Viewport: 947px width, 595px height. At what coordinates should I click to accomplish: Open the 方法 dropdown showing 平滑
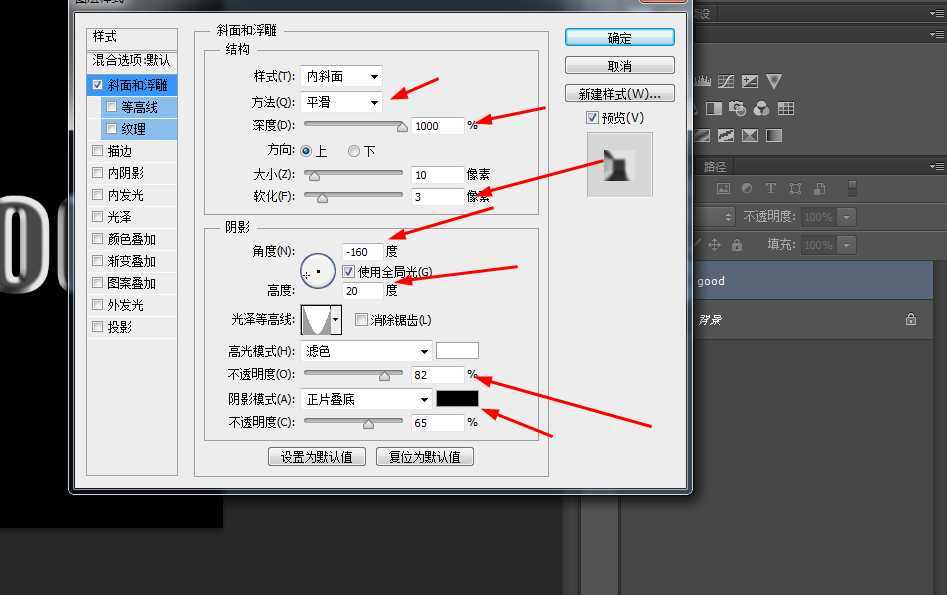point(341,101)
